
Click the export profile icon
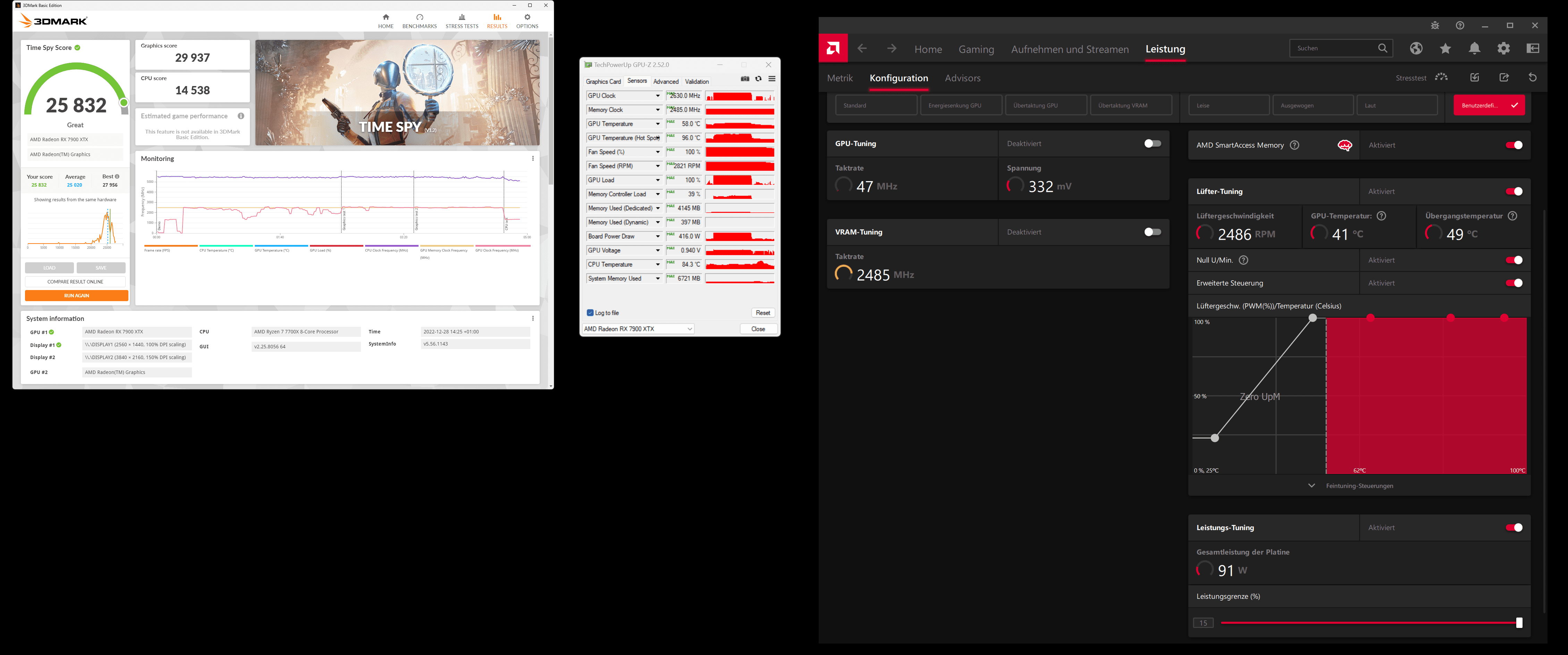click(x=1503, y=77)
